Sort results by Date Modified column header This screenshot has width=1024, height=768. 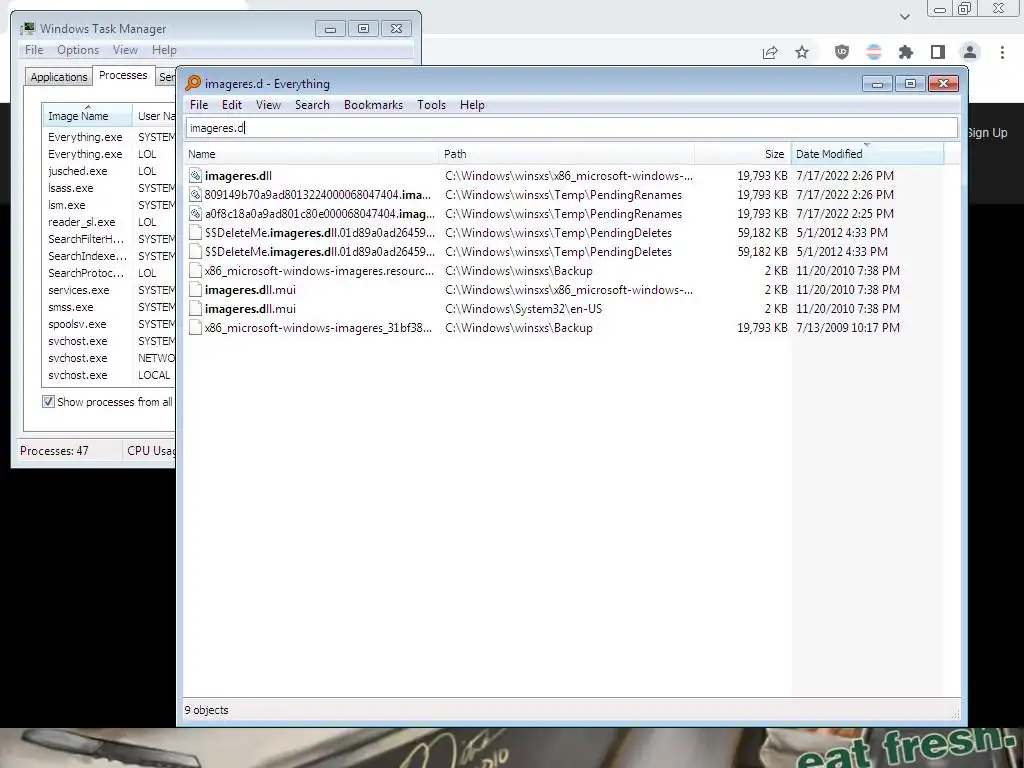point(867,154)
